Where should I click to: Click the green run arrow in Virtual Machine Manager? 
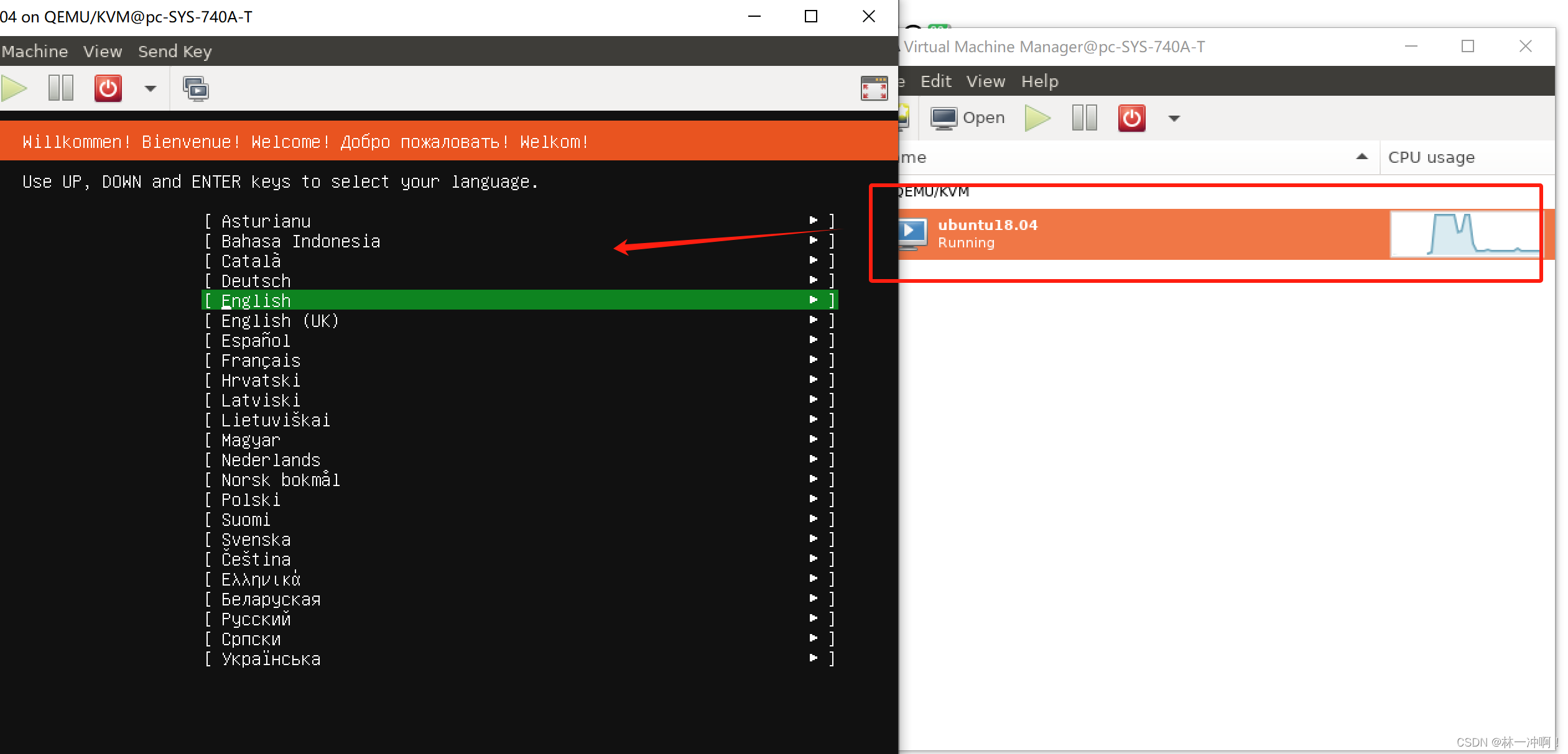tap(1036, 117)
